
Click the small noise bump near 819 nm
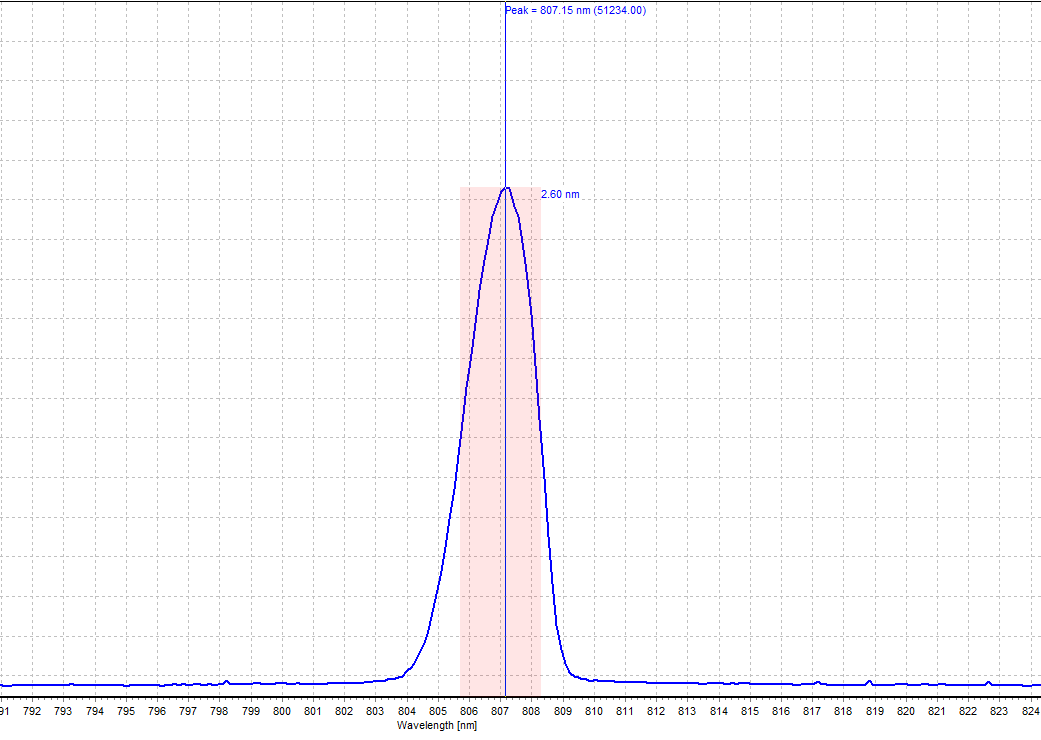pyautogui.click(x=868, y=682)
